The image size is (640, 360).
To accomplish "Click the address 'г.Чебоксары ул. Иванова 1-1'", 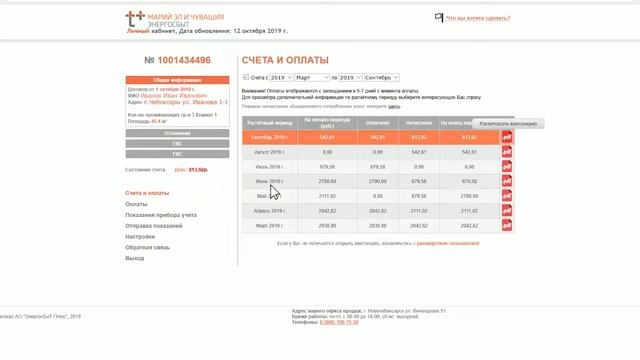I will (x=186, y=102).
